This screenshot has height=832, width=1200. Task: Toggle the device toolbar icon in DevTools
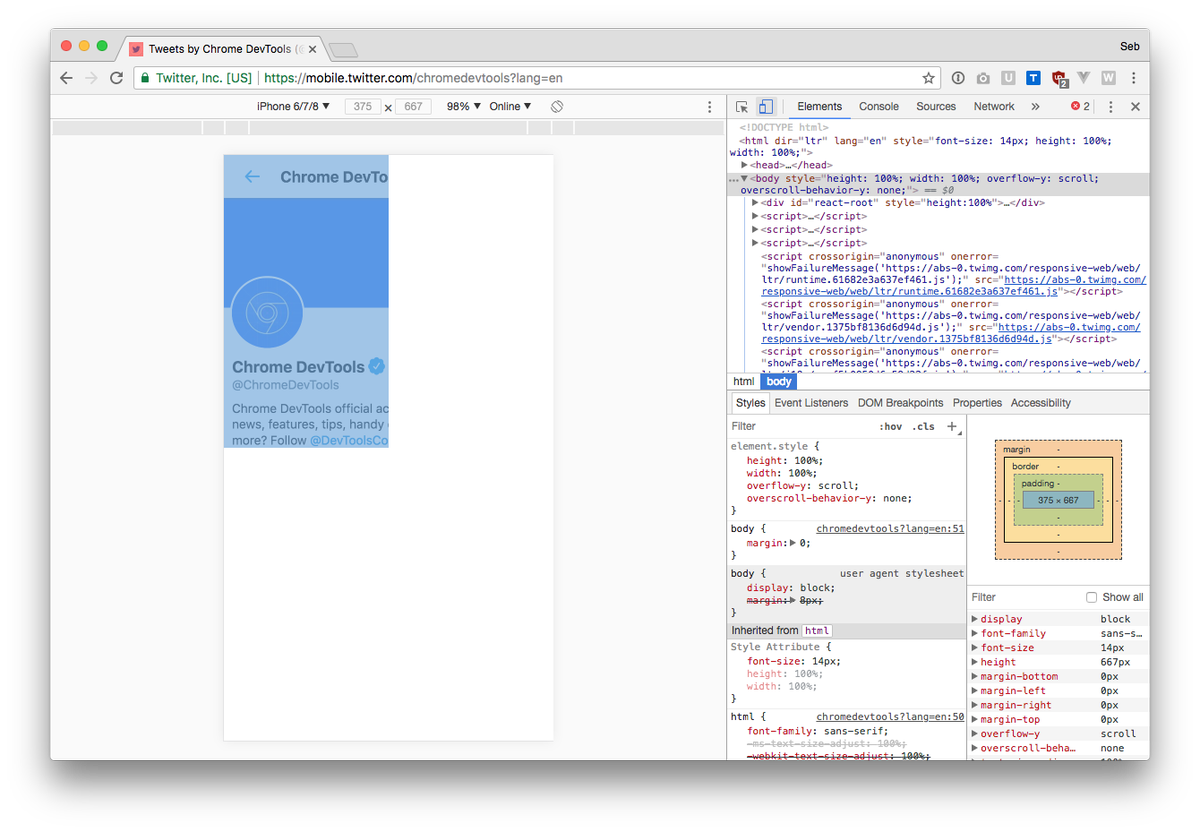(x=765, y=106)
